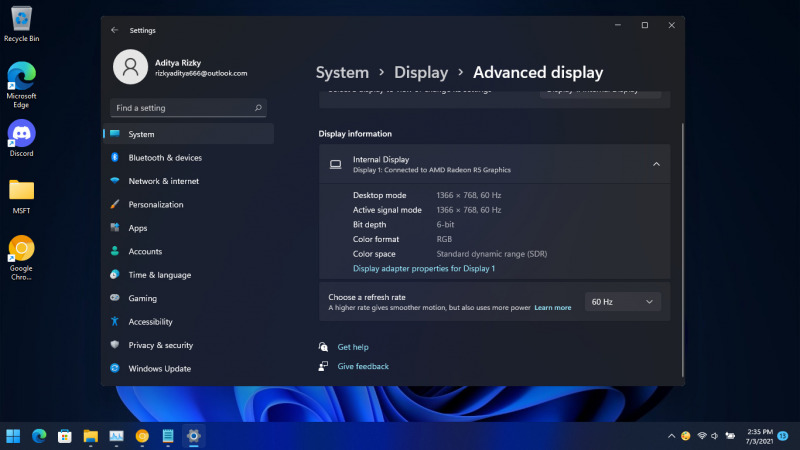Click the Gaming controller icon
800x450 pixels.
[115, 297]
